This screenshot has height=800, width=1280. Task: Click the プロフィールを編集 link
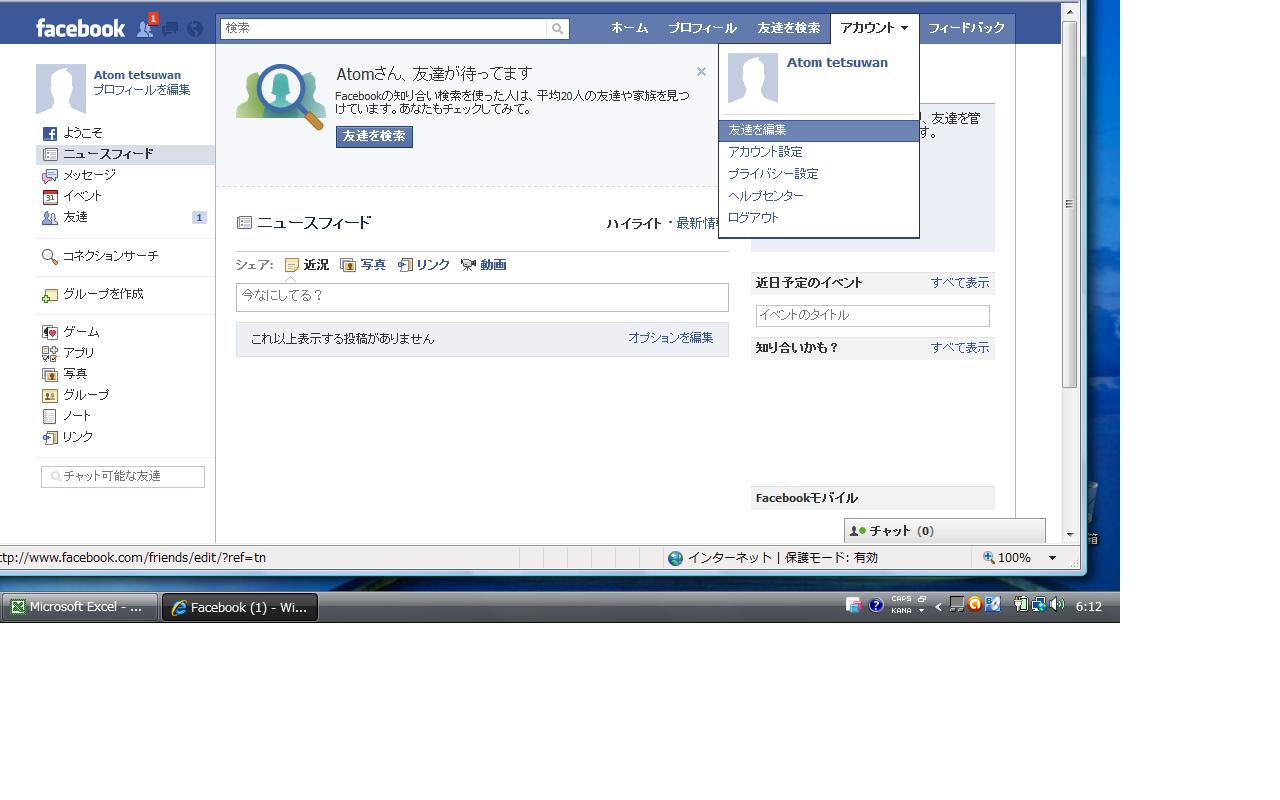point(142,90)
